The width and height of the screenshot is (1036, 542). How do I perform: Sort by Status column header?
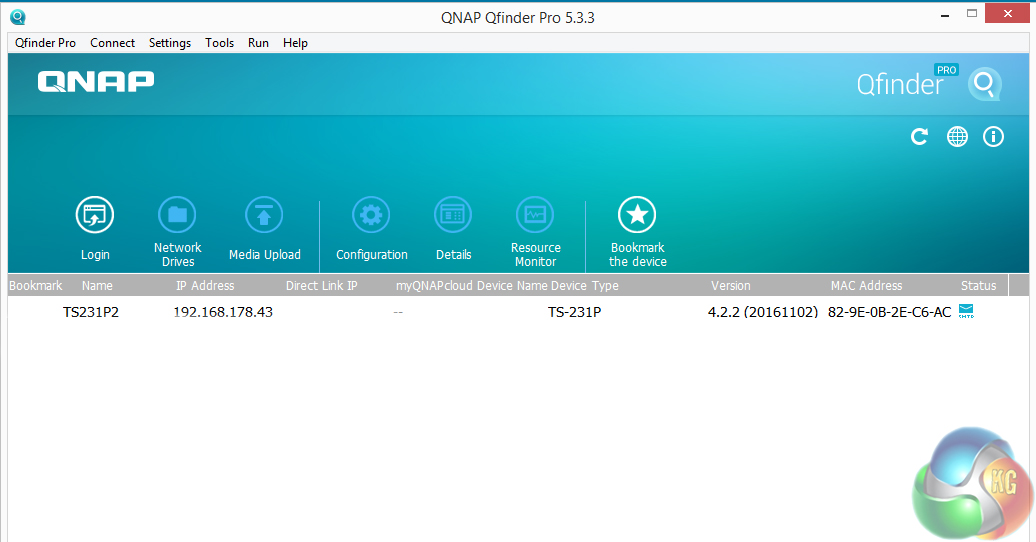click(979, 286)
